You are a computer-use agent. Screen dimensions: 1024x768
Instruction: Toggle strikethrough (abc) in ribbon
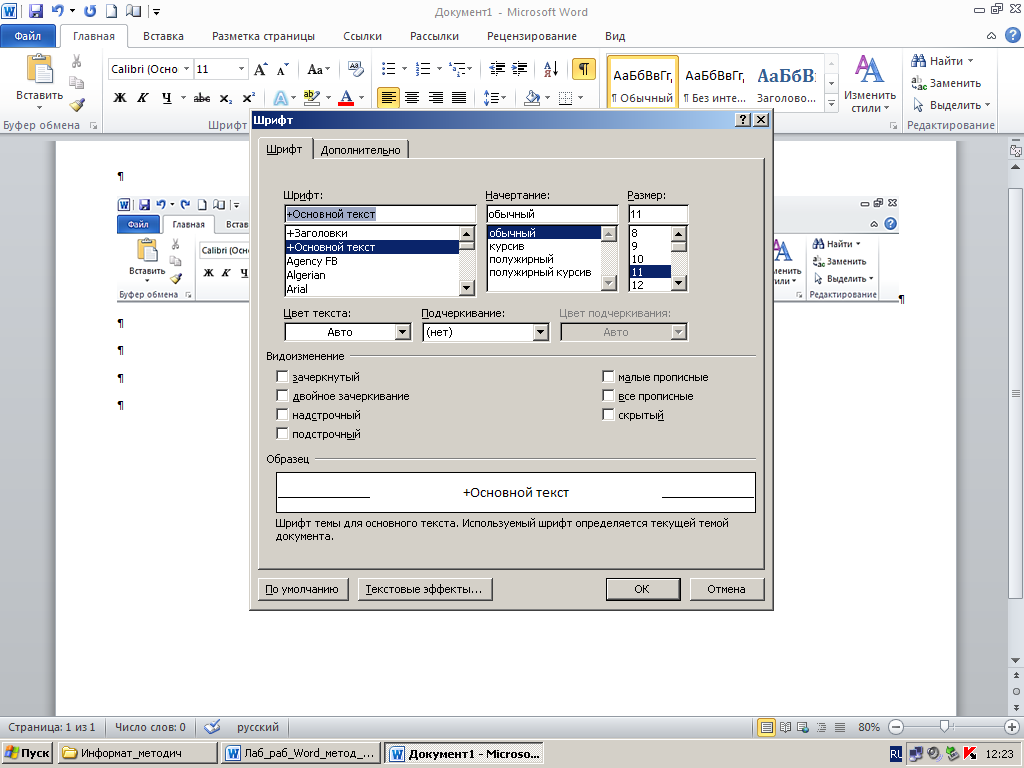[202, 98]
